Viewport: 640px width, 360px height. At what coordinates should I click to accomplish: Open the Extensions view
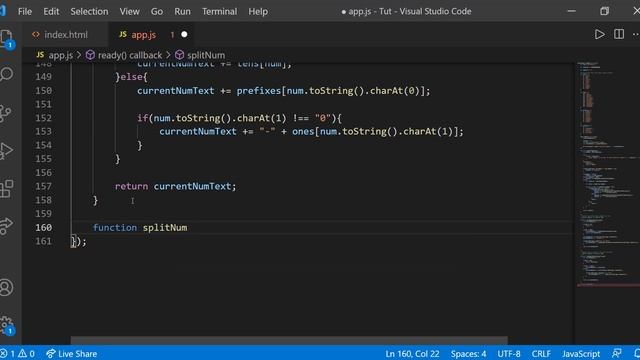(x=7, y=189)
